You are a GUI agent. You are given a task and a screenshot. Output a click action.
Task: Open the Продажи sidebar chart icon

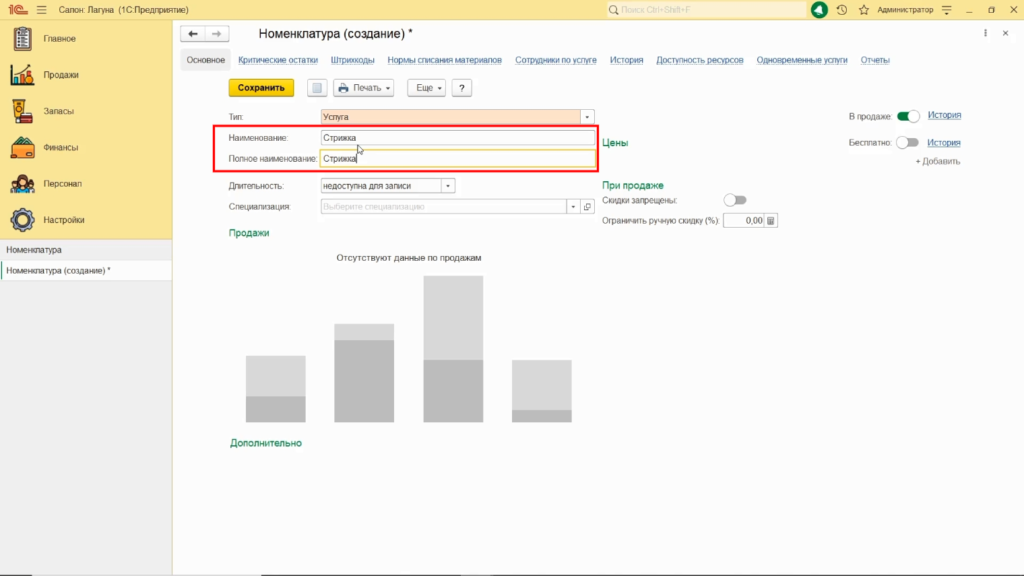22,75
